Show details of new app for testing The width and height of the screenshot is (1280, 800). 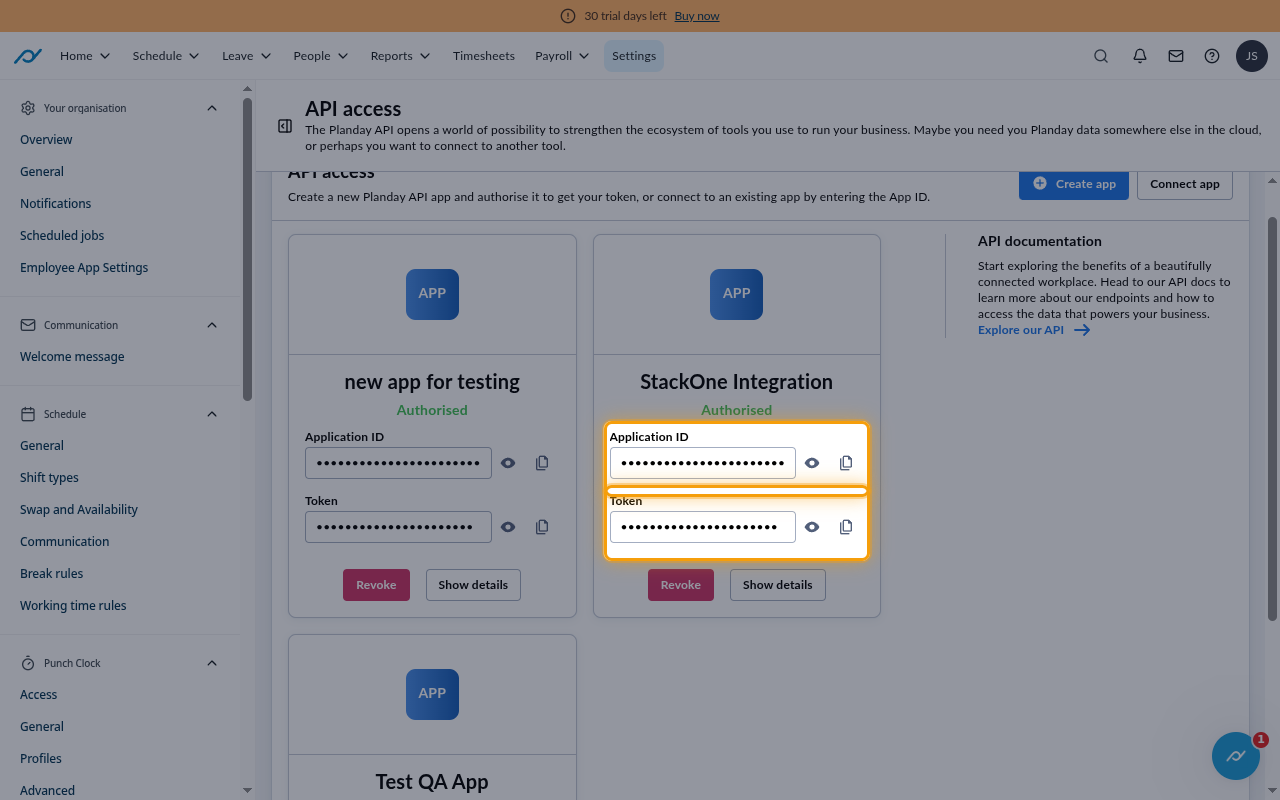click(x=473, y=585)
